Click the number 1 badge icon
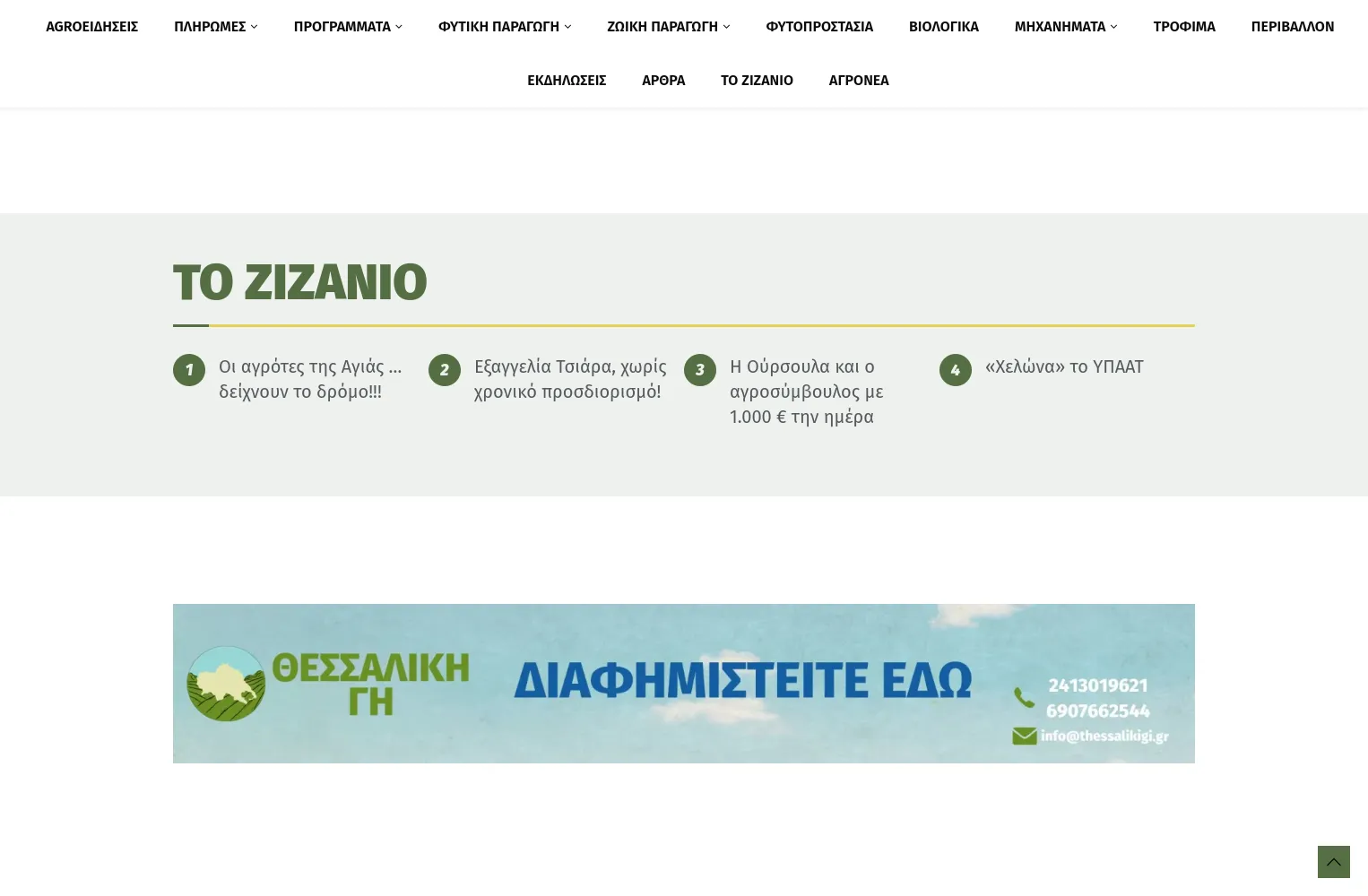The width and height of the screenshot is (1368, 896). pyautogui.click(x=189, y=370)
